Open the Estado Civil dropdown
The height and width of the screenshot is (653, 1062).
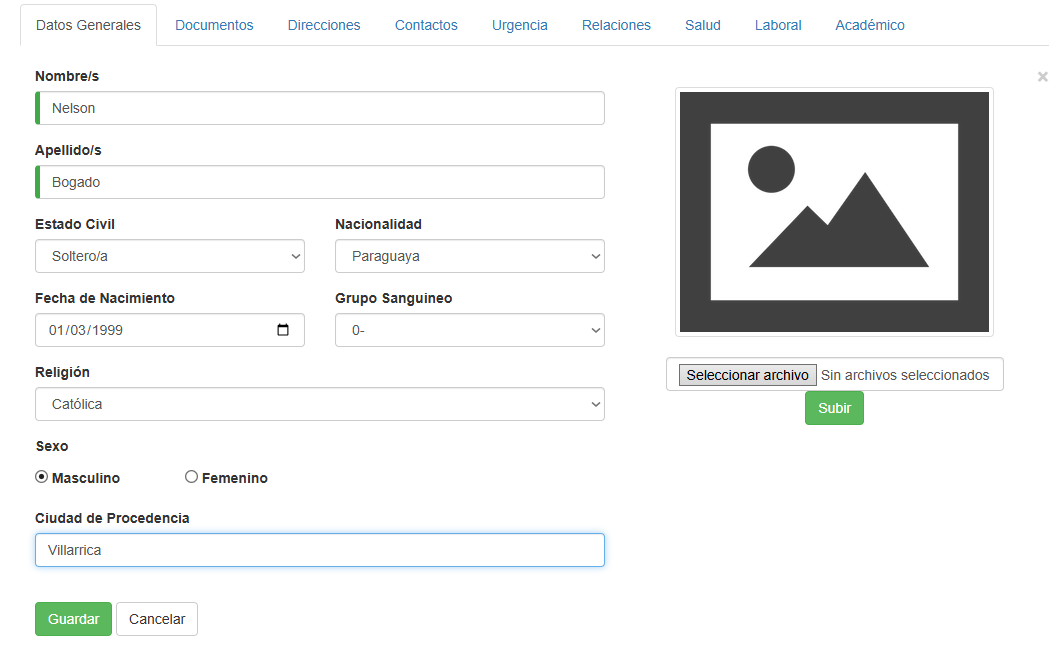(169, 256)
